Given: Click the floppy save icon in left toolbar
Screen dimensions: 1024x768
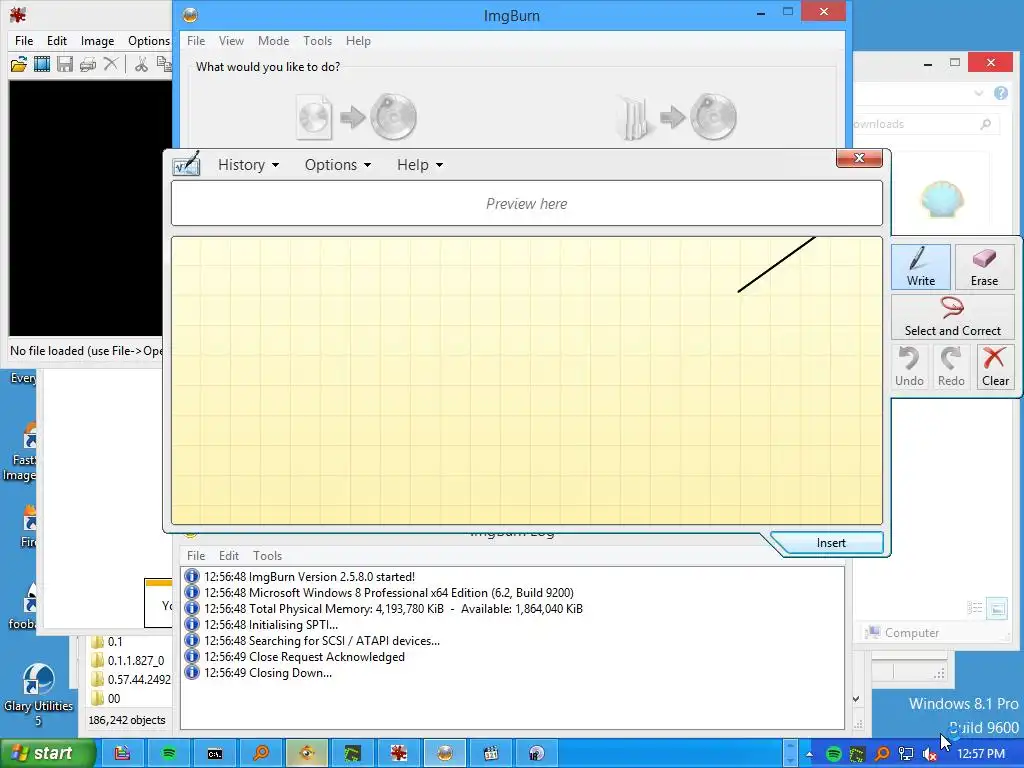Looking at the screenshot, I should tap(65, 64).
